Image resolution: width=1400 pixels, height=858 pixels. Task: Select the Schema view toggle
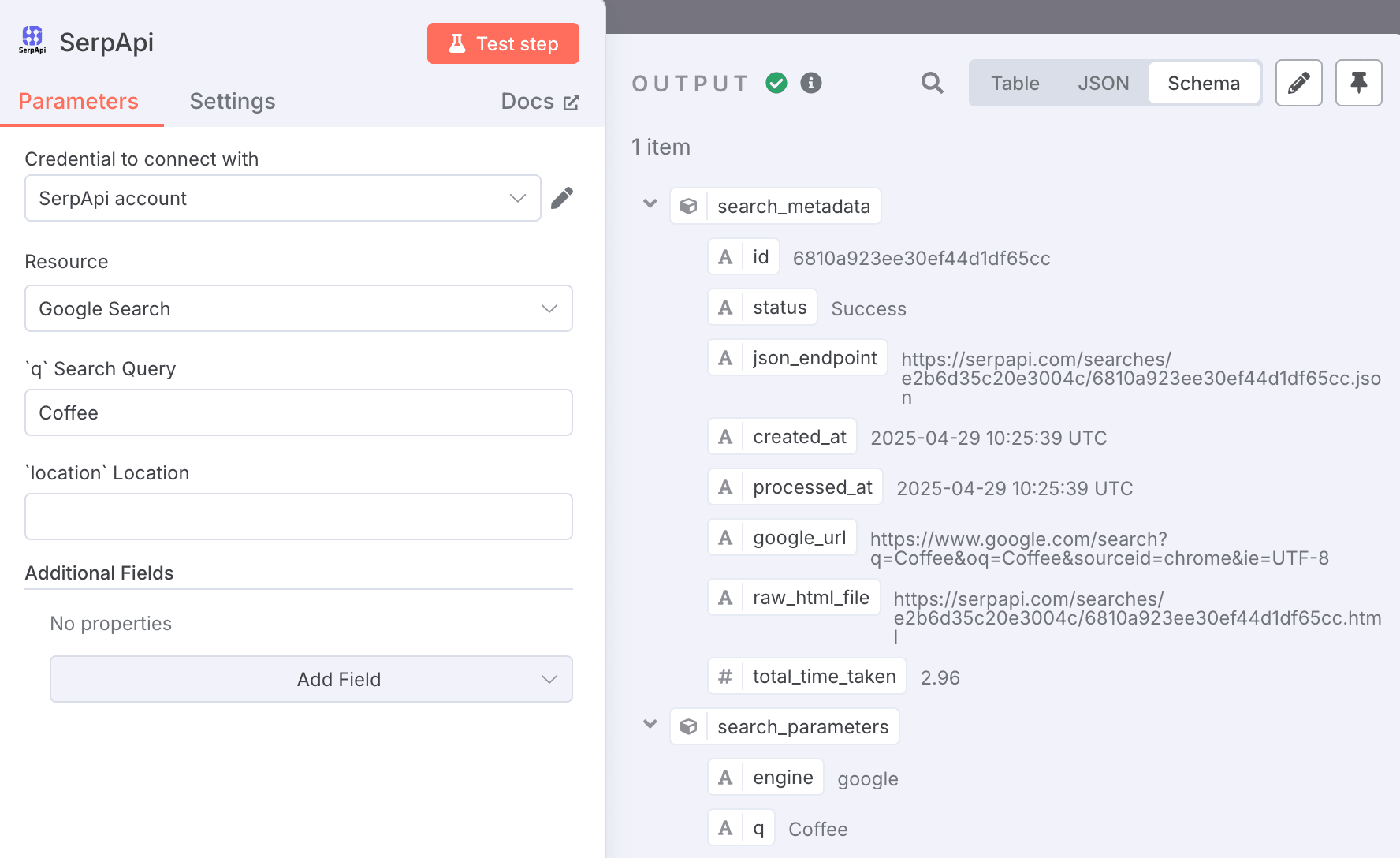click(x=1204, y=83)
